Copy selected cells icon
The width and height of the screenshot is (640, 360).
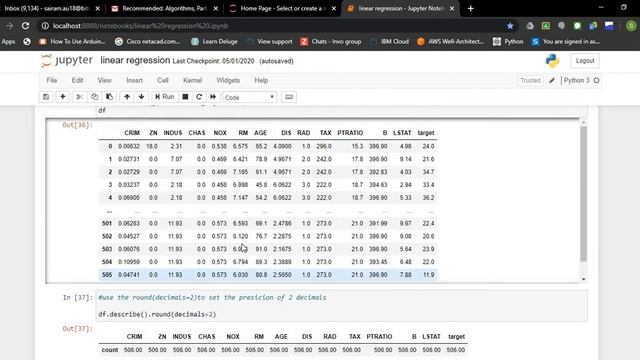tap(94, 97)
